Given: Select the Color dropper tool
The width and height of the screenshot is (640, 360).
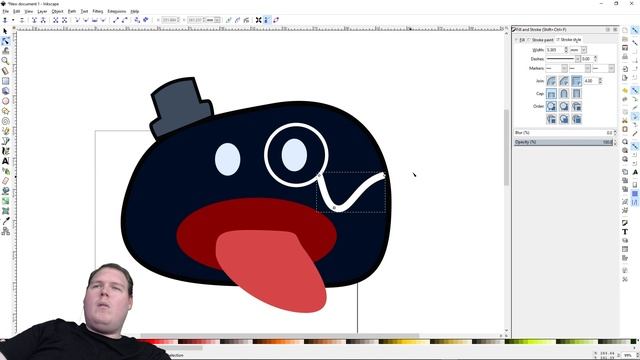Looking at the screenshot, I should 5,221.
